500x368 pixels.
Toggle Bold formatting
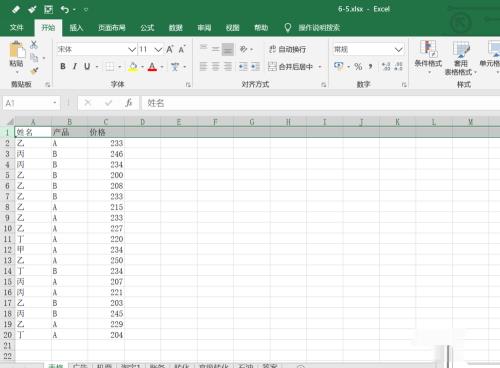pos(63,67)
